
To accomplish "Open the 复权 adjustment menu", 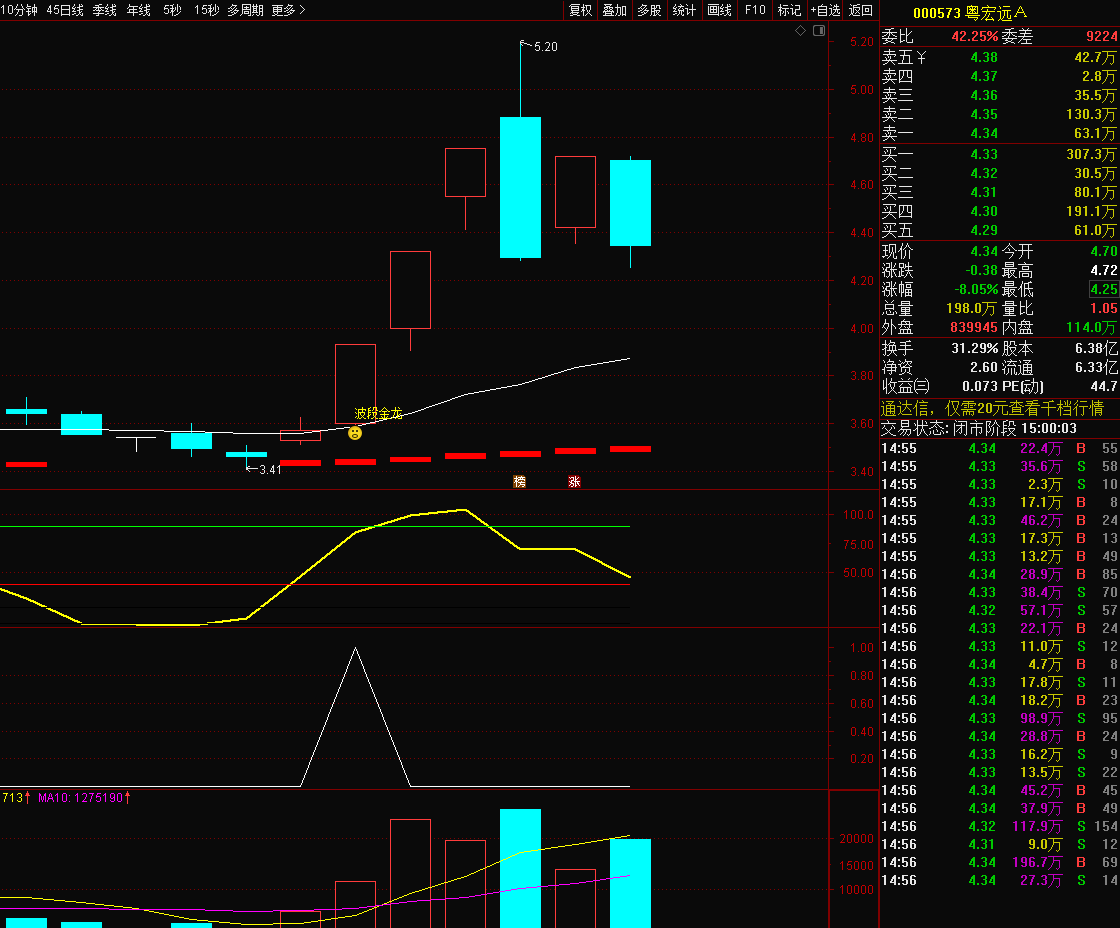I will (x=580, y=10).
